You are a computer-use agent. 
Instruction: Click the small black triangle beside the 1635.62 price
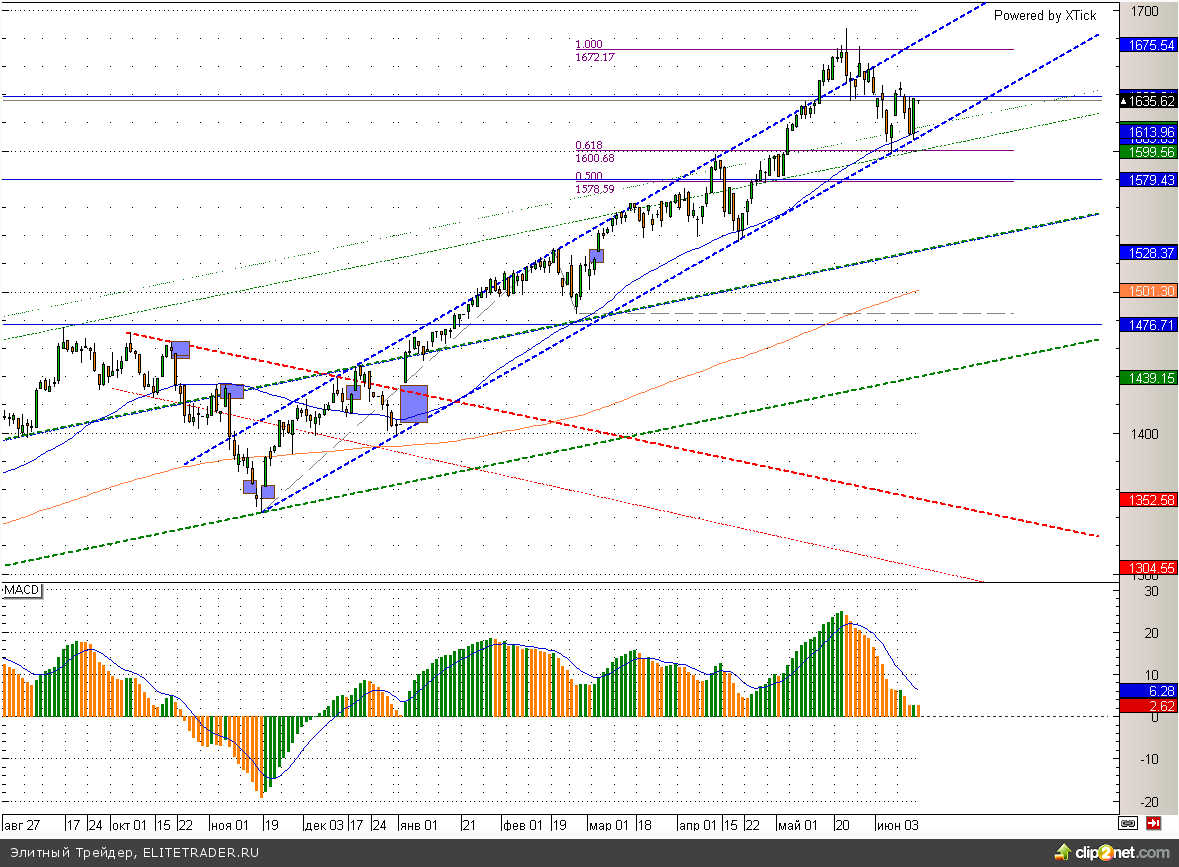tap(1125, 101)
